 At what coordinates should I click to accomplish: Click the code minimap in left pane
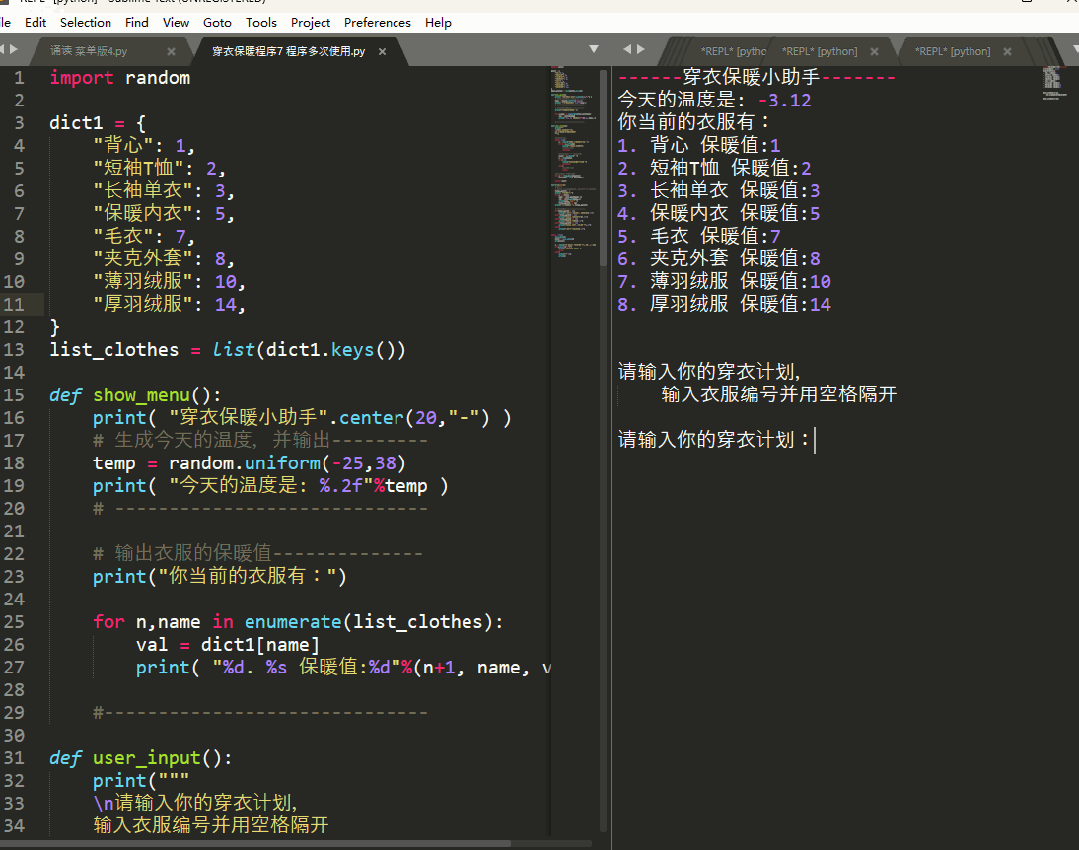(x=573, y=162)
